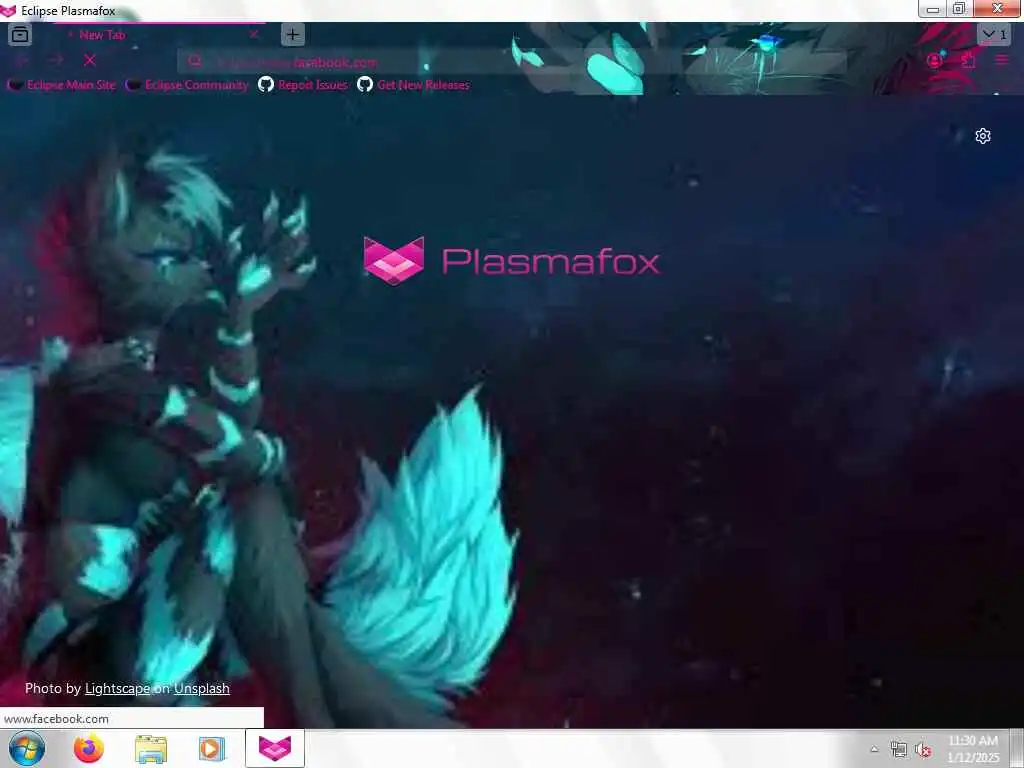The width and height of the screenshot is (1024, 768).
Task: Go forward one page
Action: pos(56,60)
